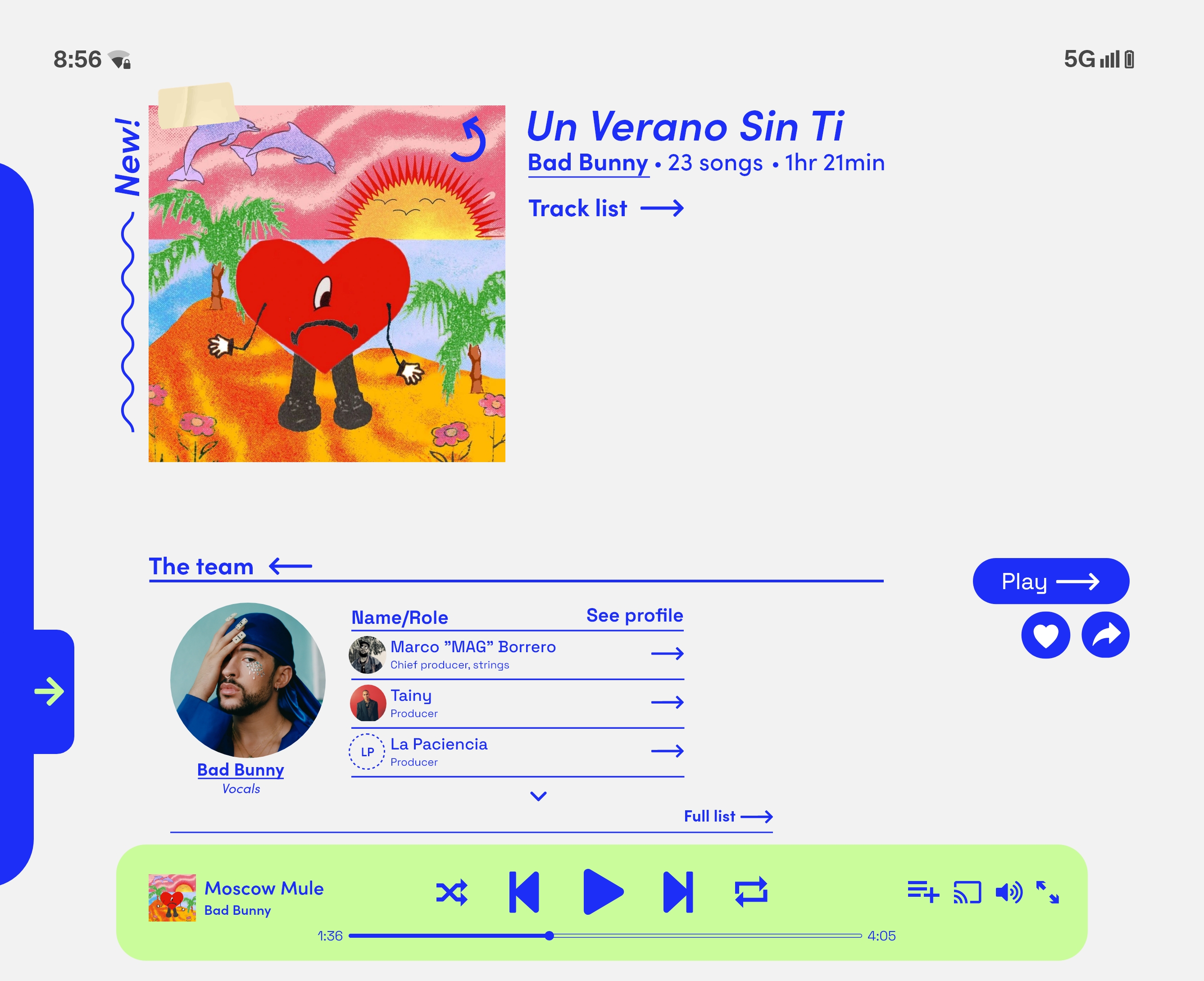This screenshot has height=981, width=1204.
Task: Select the Marco "MAG" Borrero name
Action: click(473, 646)
